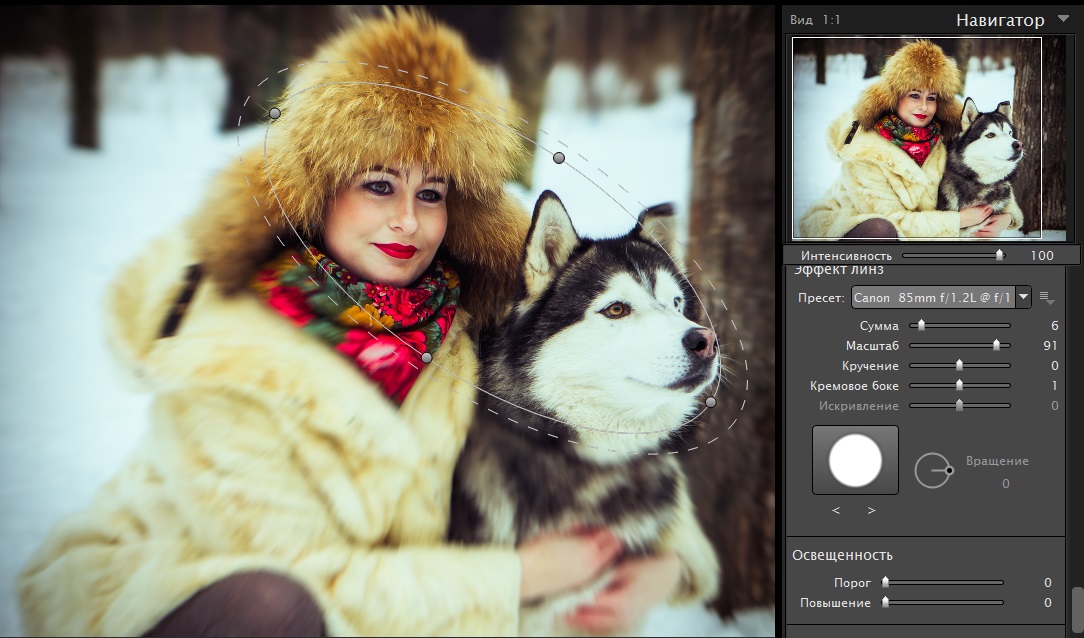Click the Масштаб value 91

1051,346
